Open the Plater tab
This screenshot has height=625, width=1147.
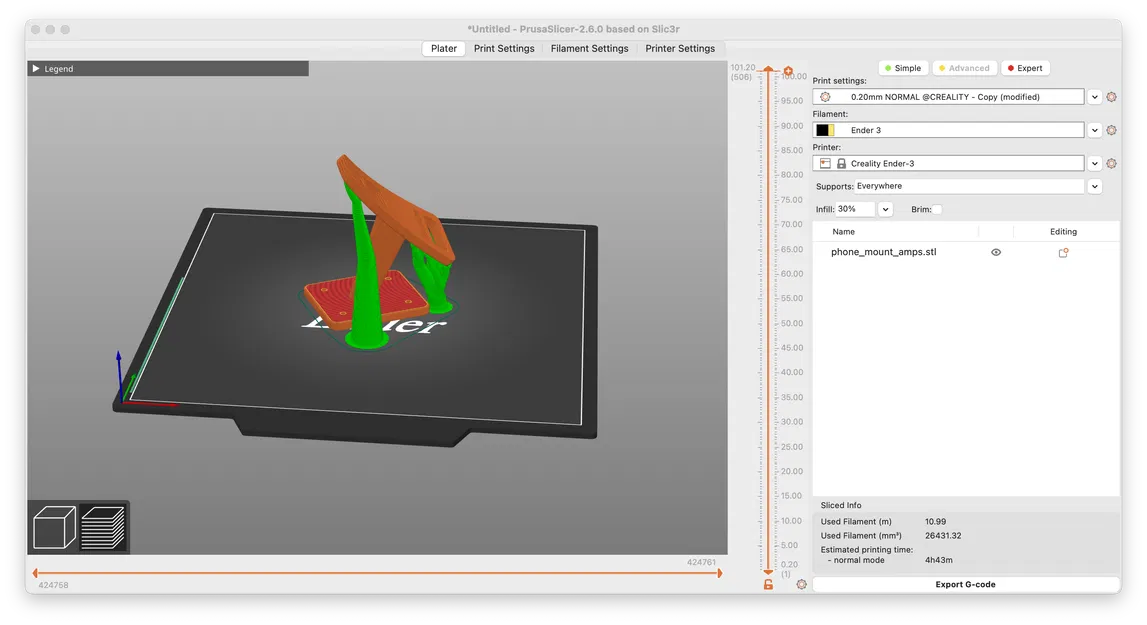point(443,48)
